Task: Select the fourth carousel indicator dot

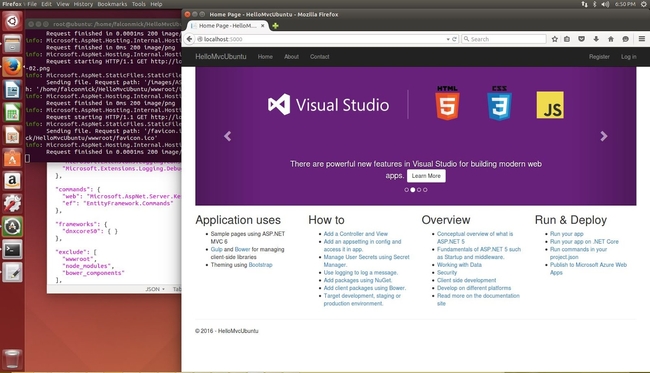Action: coord(425,190)
